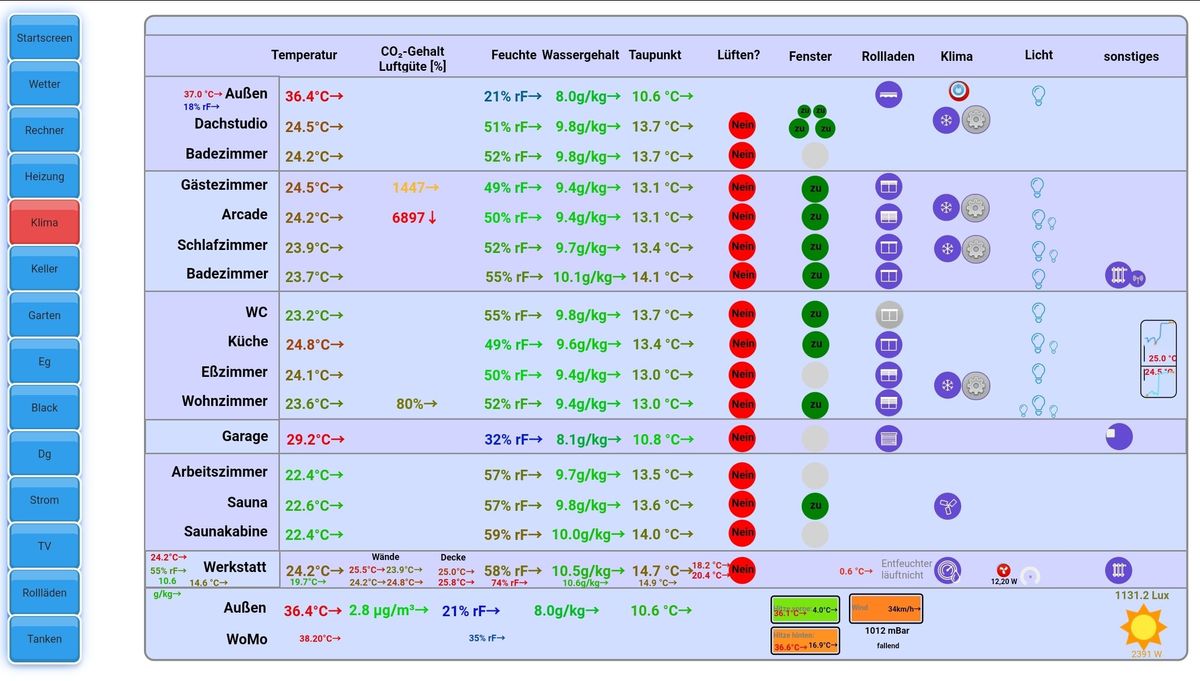Click the Arcade CO₂ value 6897
The width and height of the screenshot is (1200, 681).
[x=415, y=217]
